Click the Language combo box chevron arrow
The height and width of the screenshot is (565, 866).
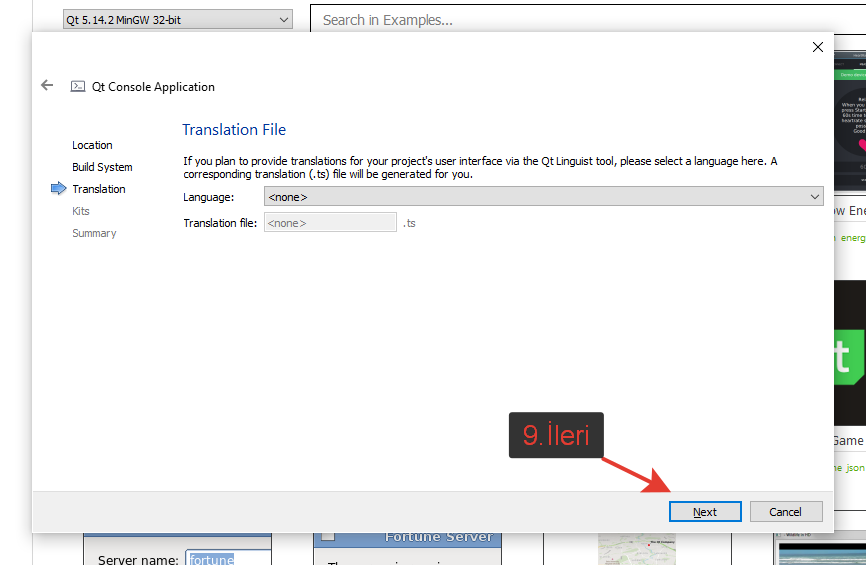pos(814,197)
